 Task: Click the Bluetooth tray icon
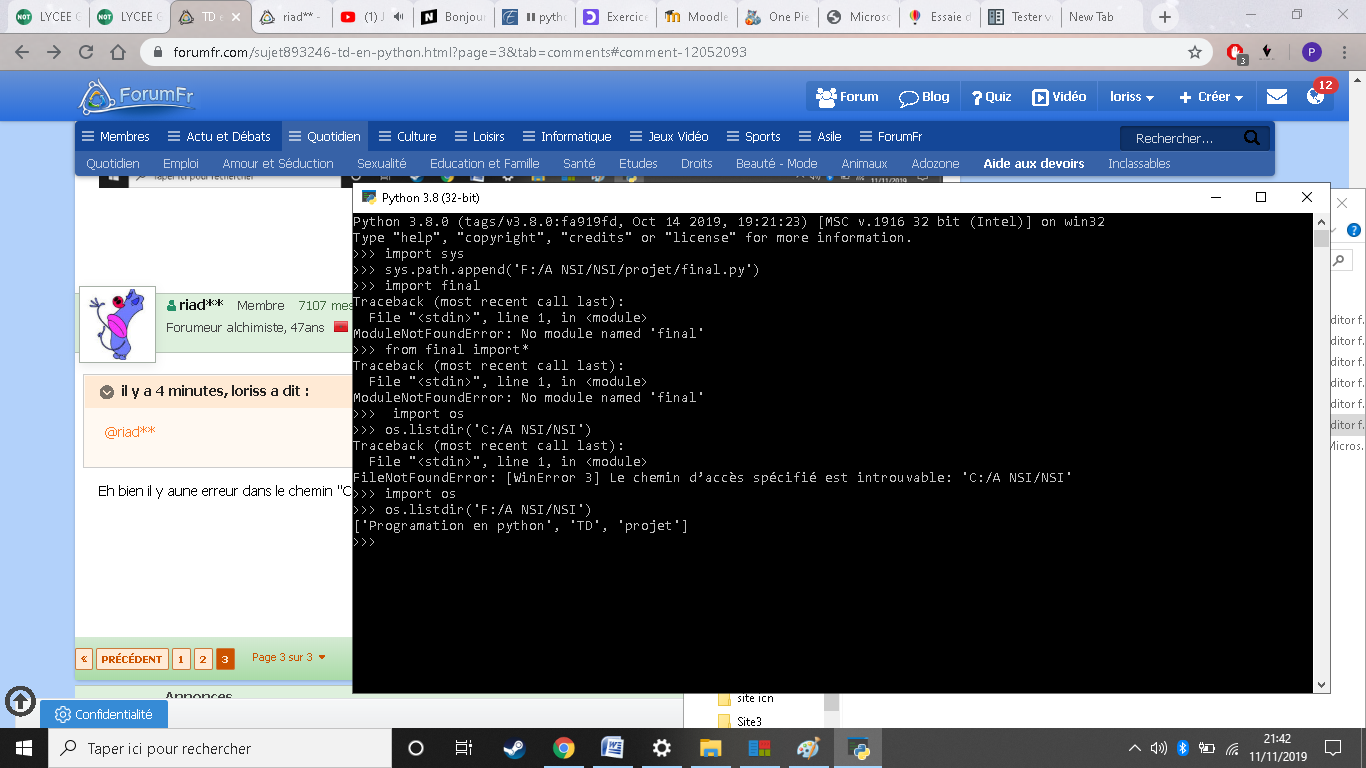[1182, 748]
